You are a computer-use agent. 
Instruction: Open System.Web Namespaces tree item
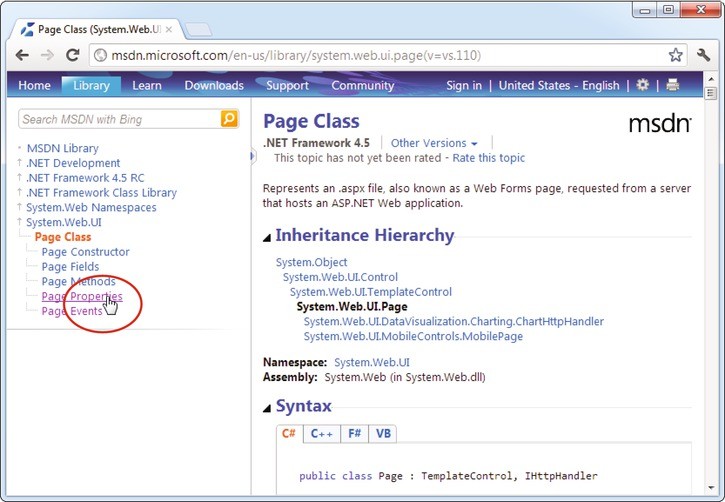click(x=91, y=208)
